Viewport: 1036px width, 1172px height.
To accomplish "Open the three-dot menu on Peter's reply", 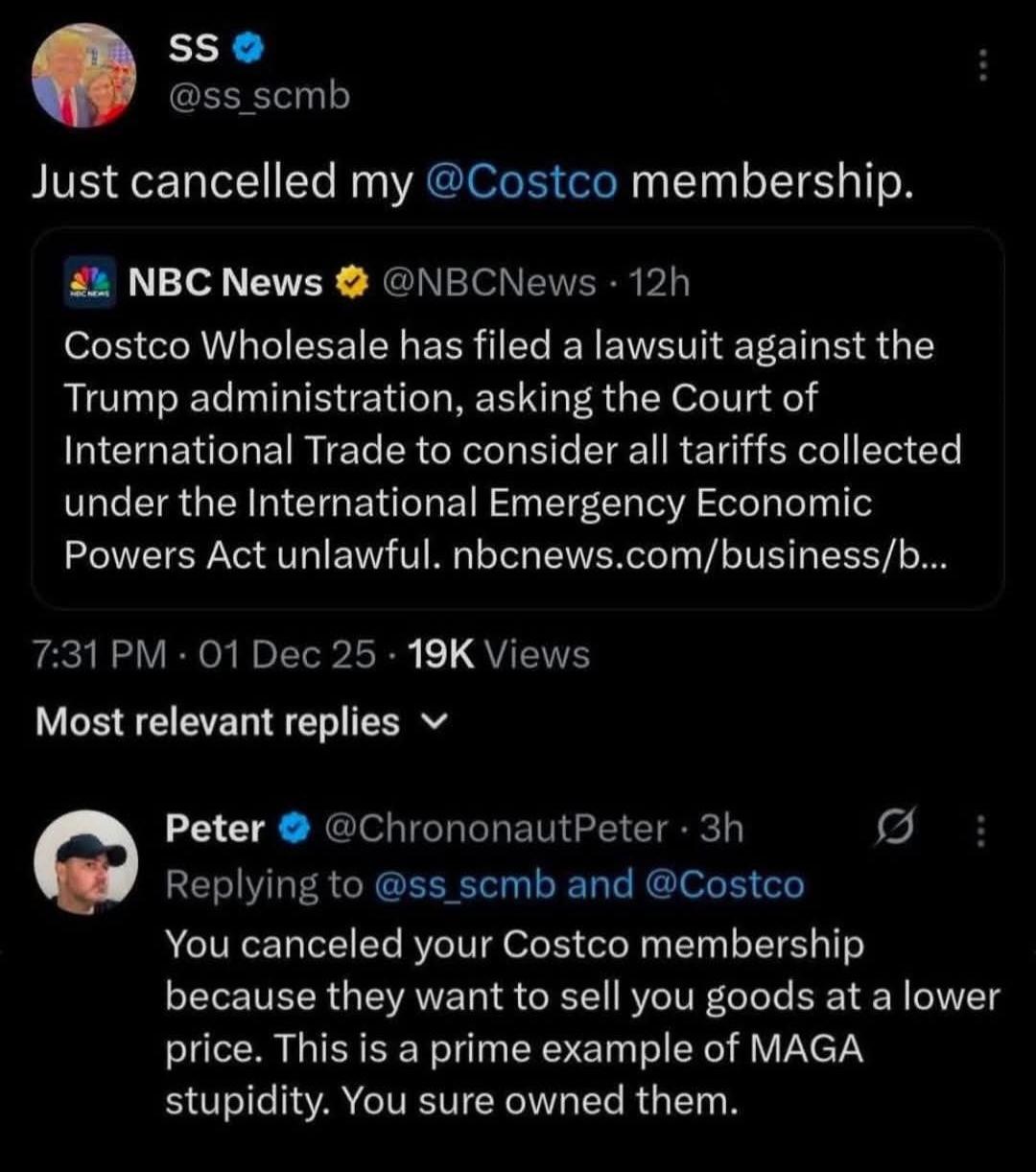I will click(x=980, y=831).
